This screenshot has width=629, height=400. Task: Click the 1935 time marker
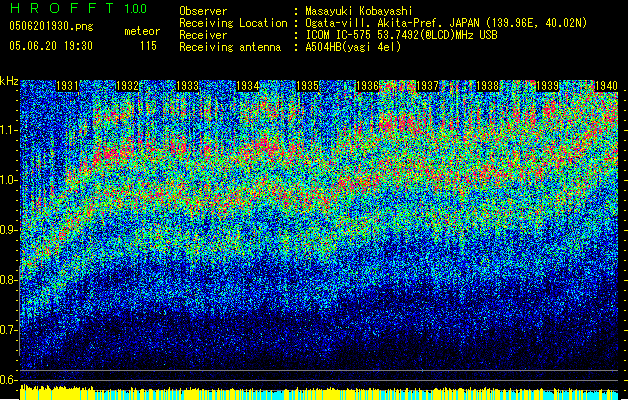(308, 87)
